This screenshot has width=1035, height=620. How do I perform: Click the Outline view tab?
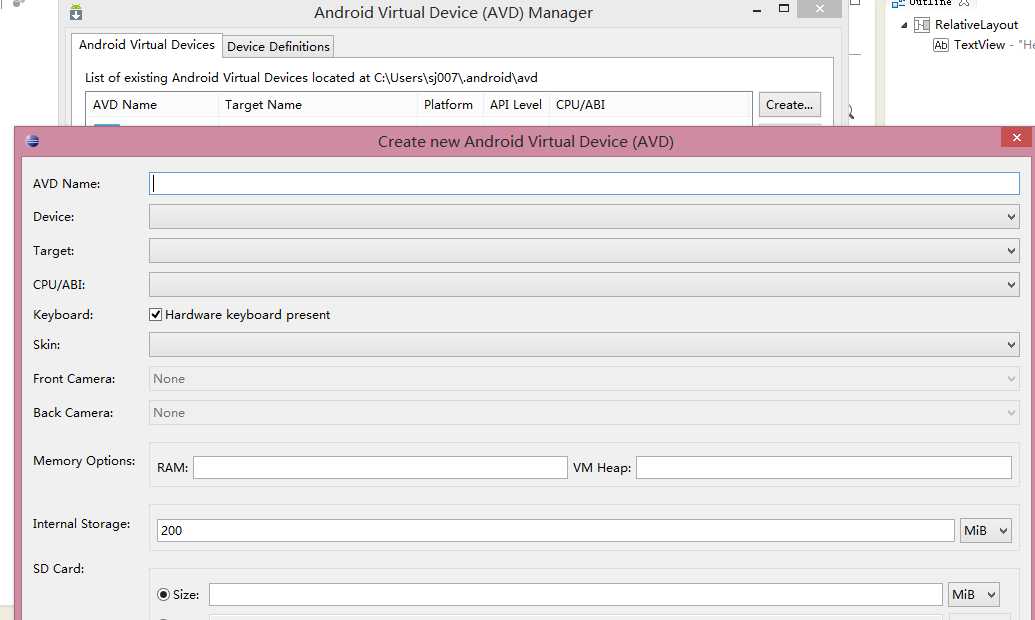pos(930,3)
